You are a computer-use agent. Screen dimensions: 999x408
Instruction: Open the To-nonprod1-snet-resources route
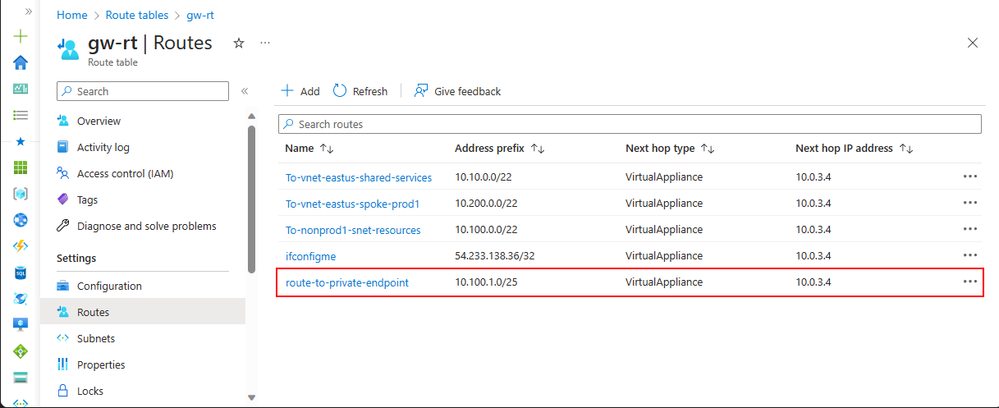click(353, 230)
